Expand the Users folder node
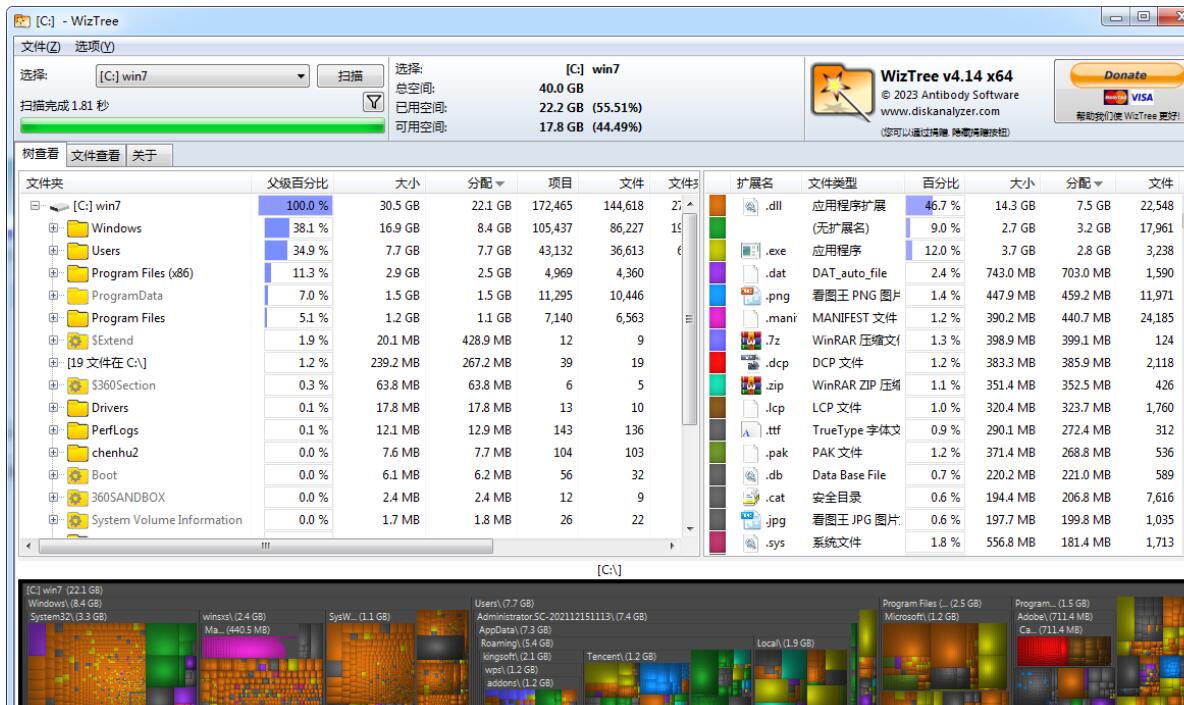The height and width of the screenshot is (705, 1184). (x=53, y=251)
